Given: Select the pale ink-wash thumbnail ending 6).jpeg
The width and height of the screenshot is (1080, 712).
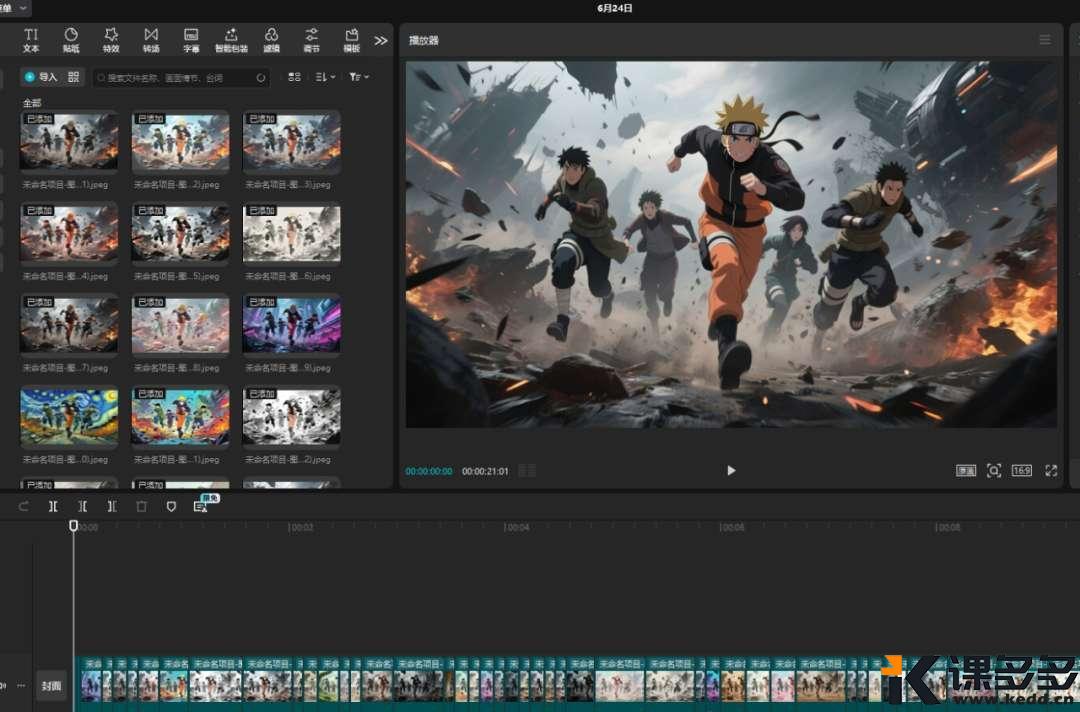Looking at the screenshot, I should 291,232.
